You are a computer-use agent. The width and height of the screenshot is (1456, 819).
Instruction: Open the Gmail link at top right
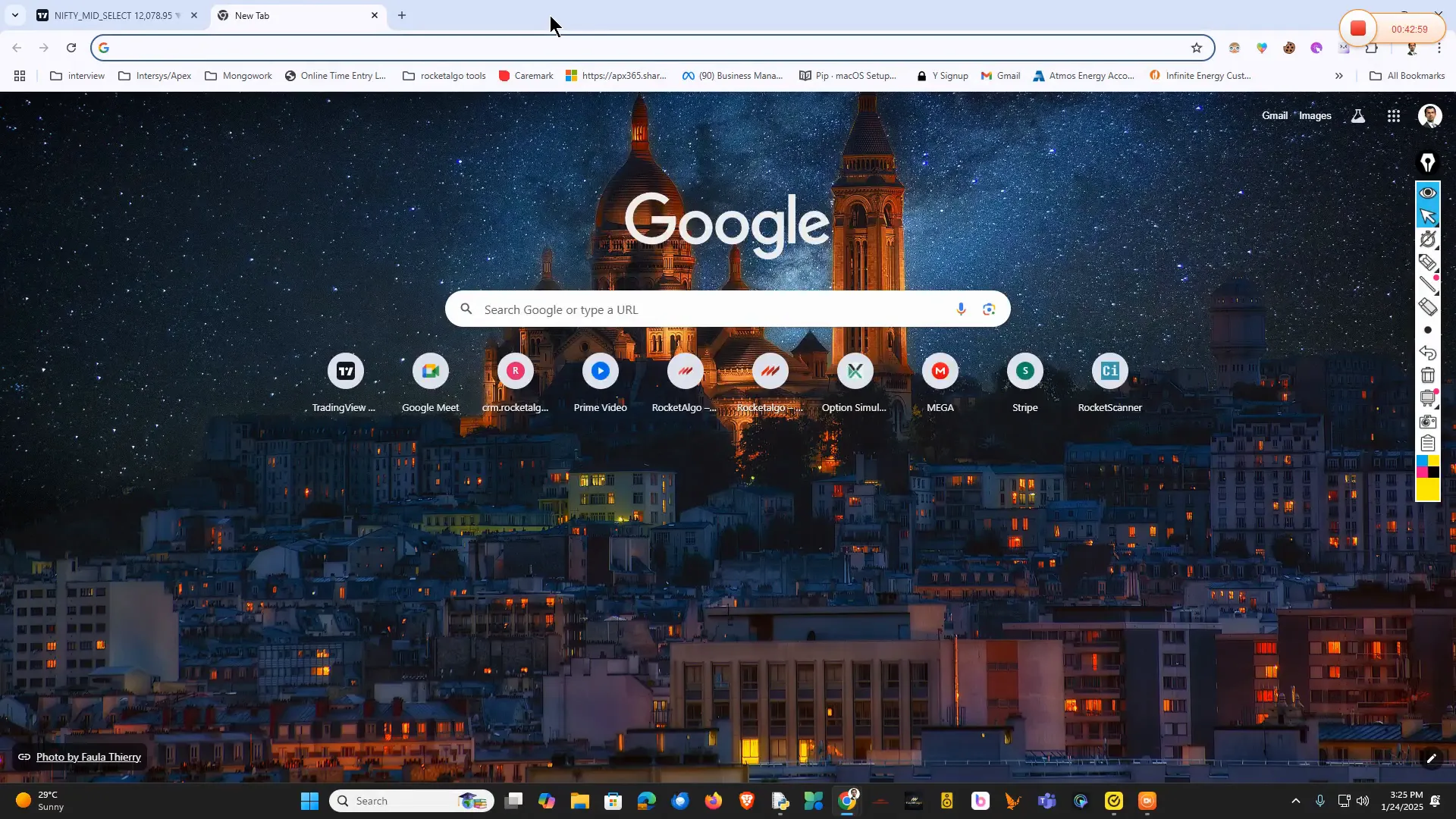tap(1274, 116)
